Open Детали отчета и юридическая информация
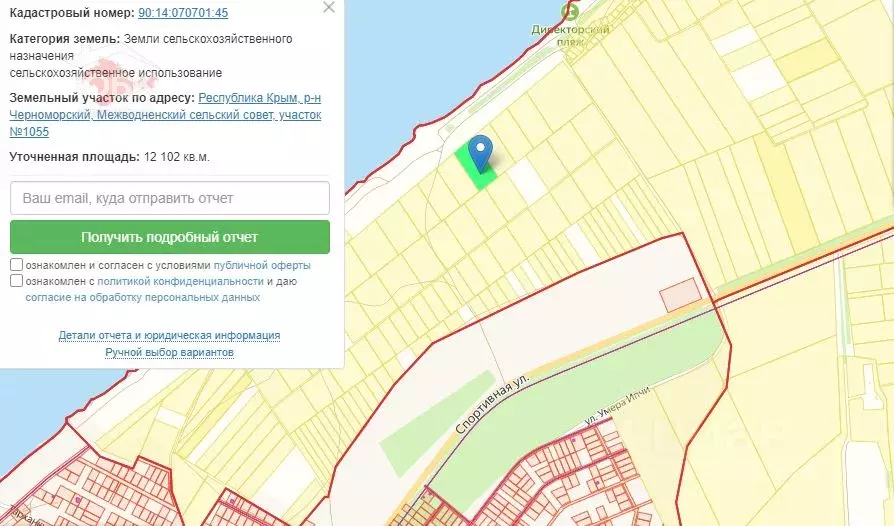 coord(169,336)
